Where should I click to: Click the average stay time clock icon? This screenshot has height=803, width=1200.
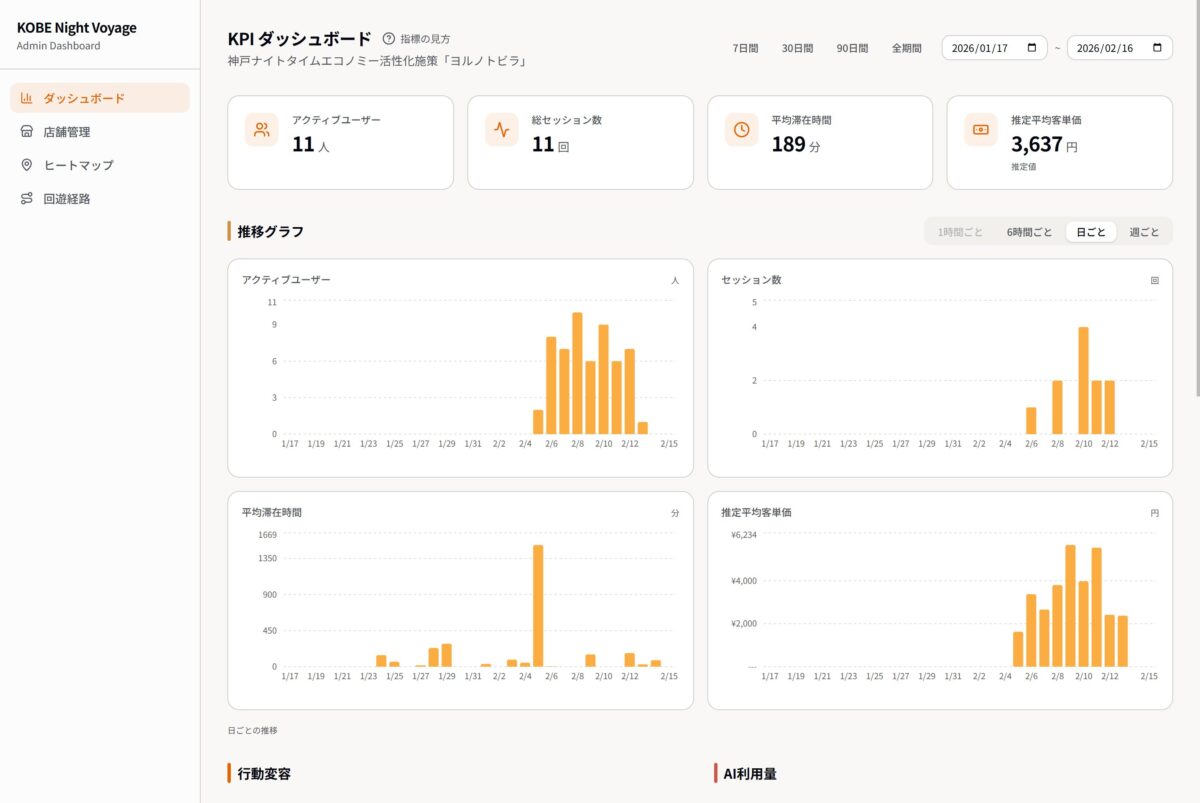point(742,130)
